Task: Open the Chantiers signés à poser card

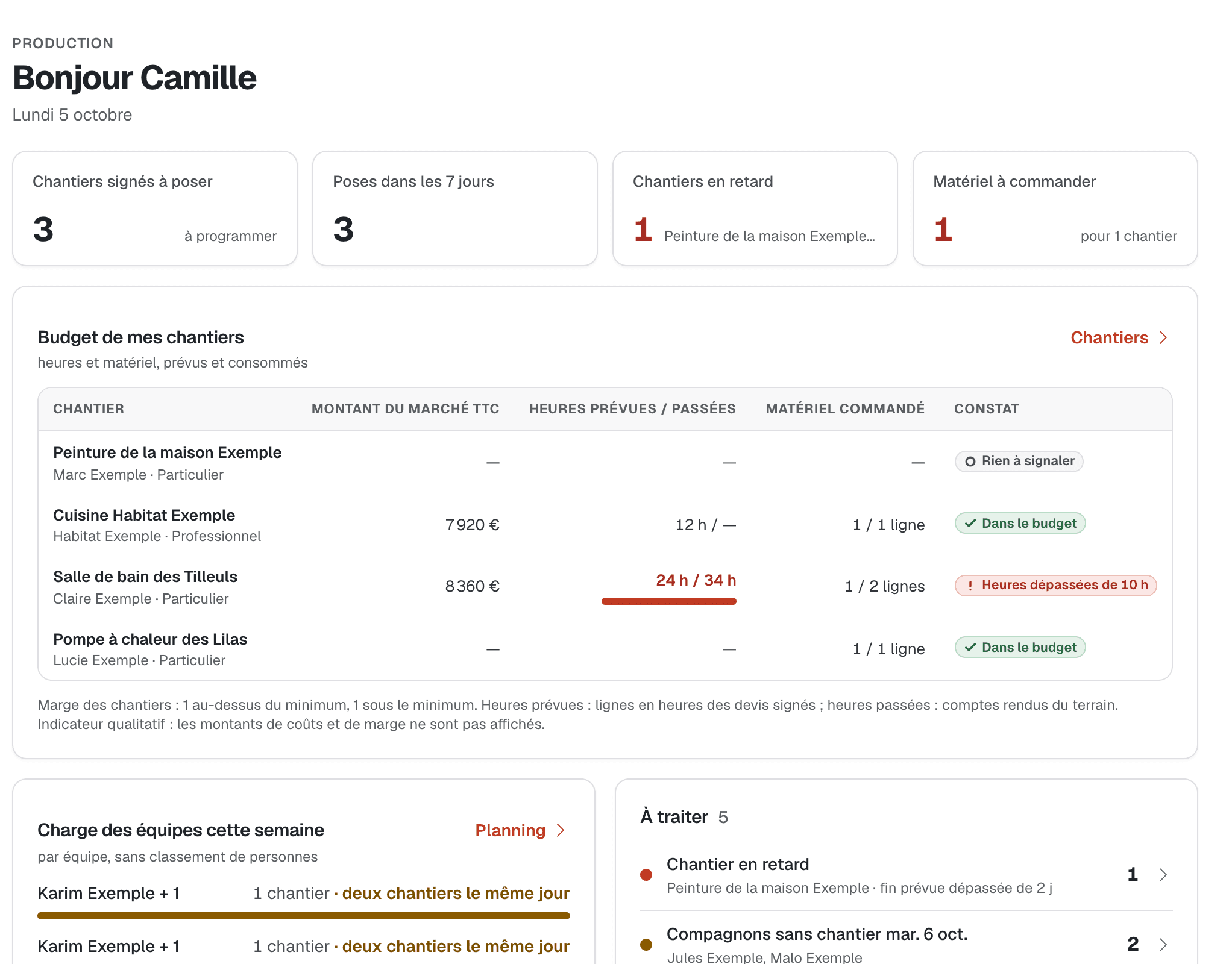Action: coord(155,208)
